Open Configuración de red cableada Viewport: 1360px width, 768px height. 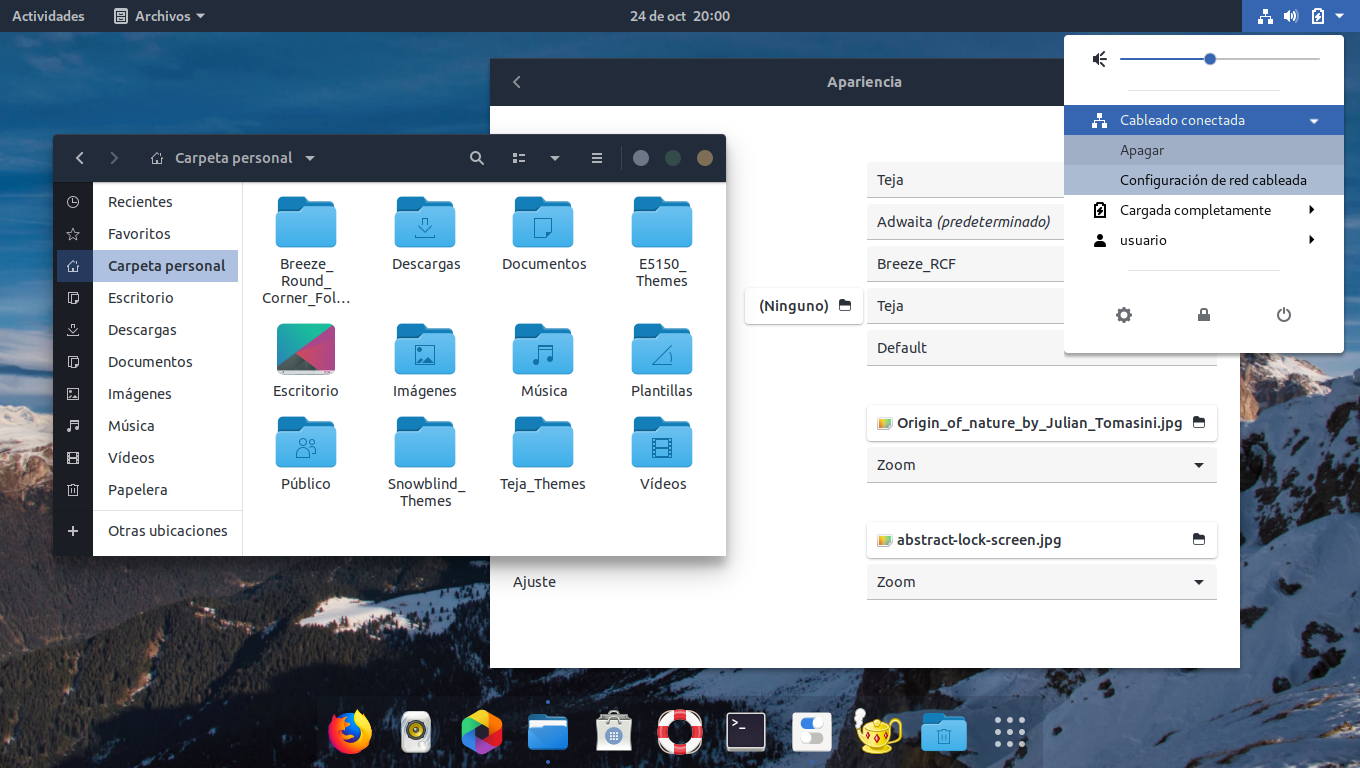(x=1204, y=180)
